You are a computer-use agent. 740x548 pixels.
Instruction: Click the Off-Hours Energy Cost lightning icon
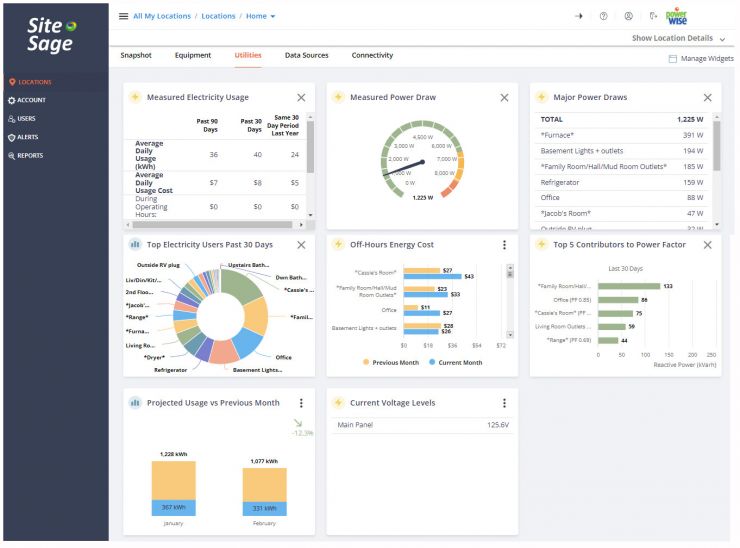pyautogui.click(x=338, y=244)
